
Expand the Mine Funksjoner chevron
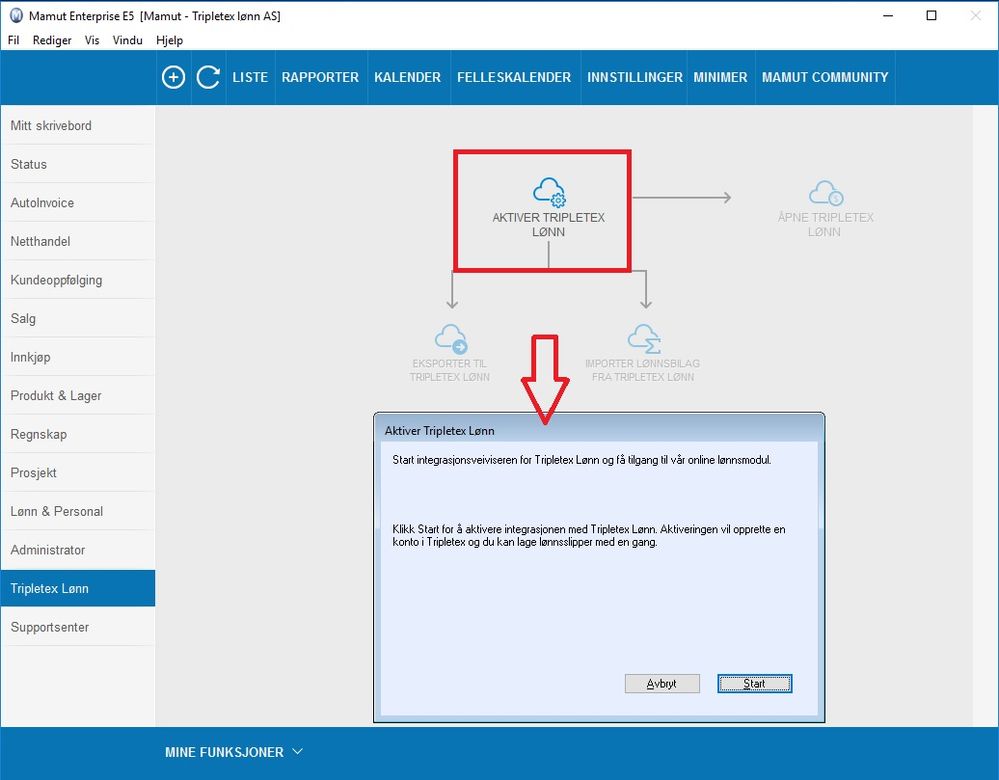(x=298, y=751)
